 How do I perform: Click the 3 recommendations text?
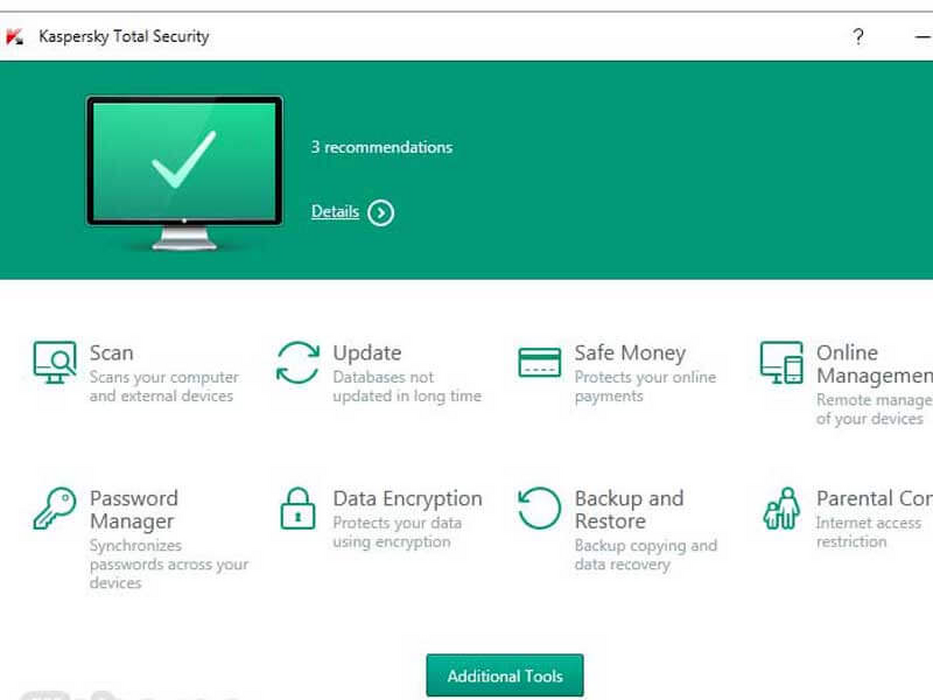pyautogui.click(x=381, y=147)
